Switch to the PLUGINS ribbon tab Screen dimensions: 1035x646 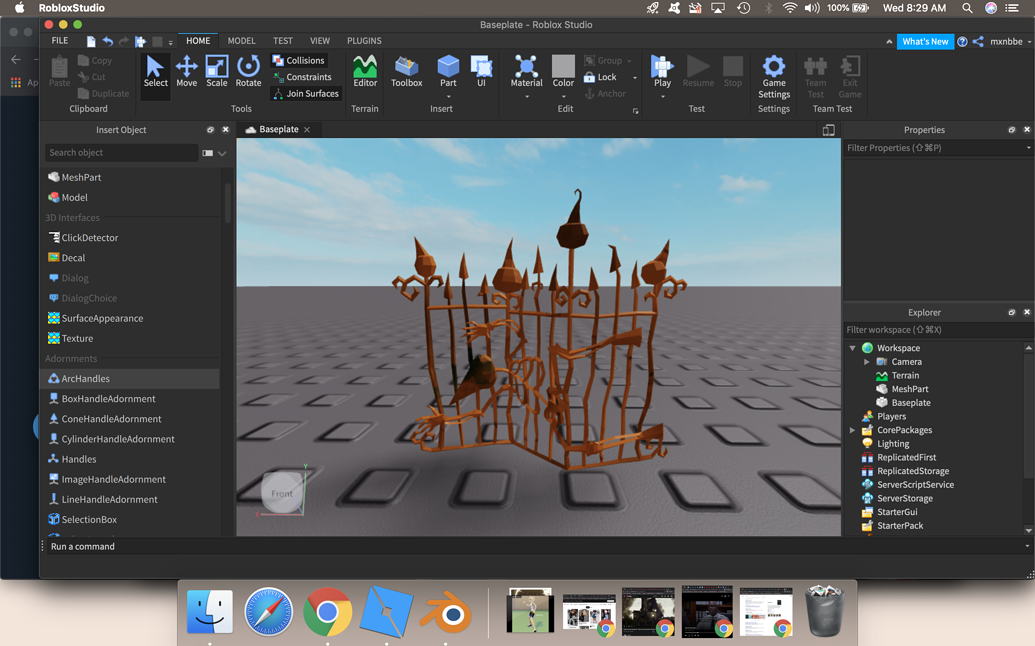click(364, 41)
